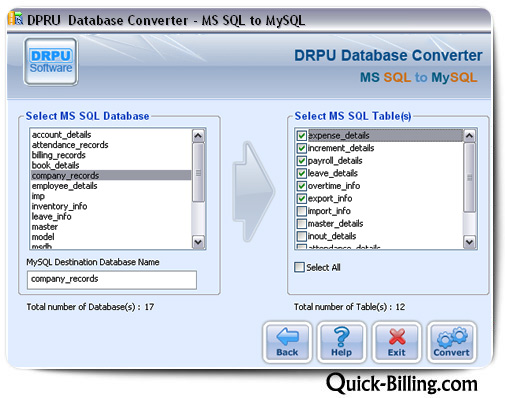Click the DRPU Software logo
Screen dimensions: 505x398
51,62
